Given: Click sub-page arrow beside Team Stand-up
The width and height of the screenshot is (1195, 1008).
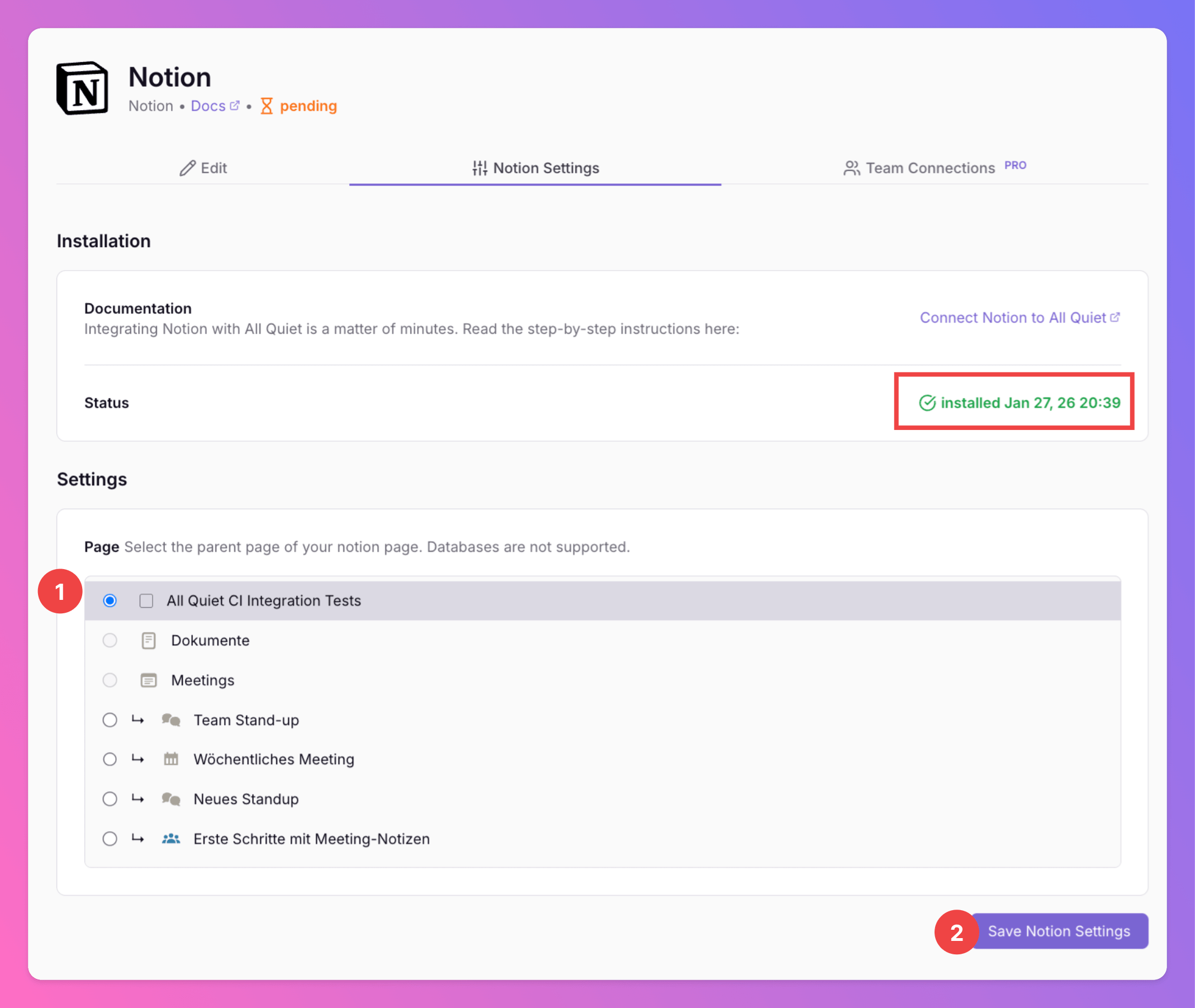Looking at the screenshot, I should click(137, 720).
